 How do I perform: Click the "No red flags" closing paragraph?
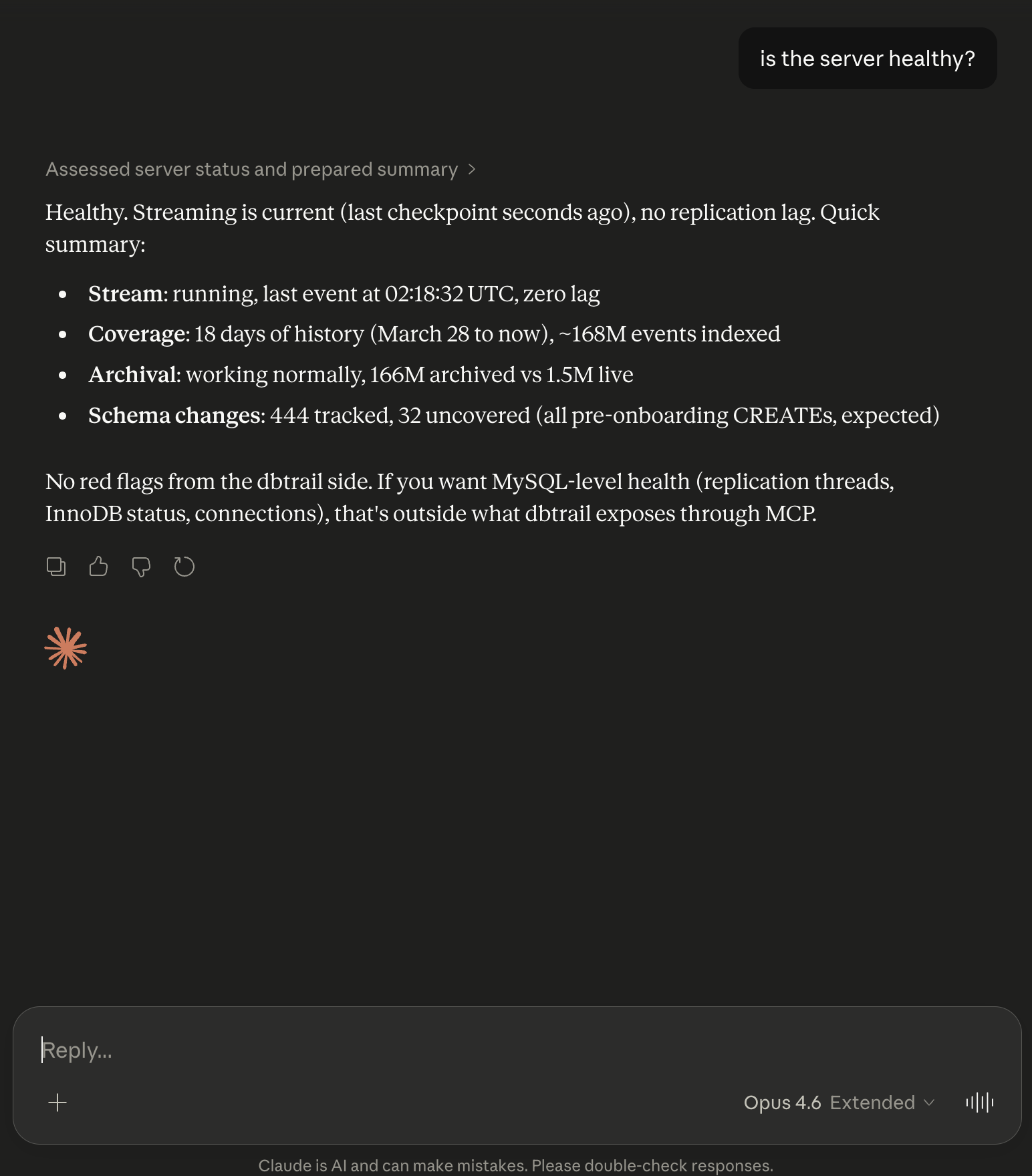[468, 497]
